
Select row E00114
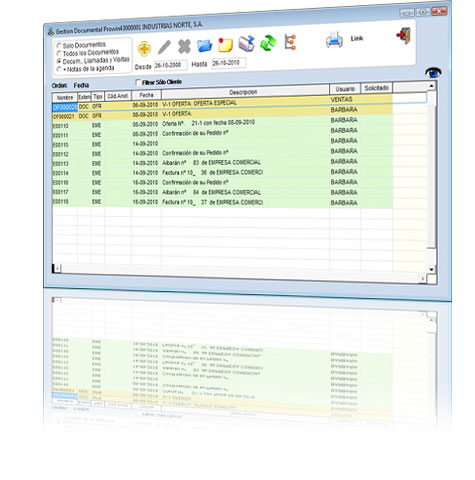222,173
